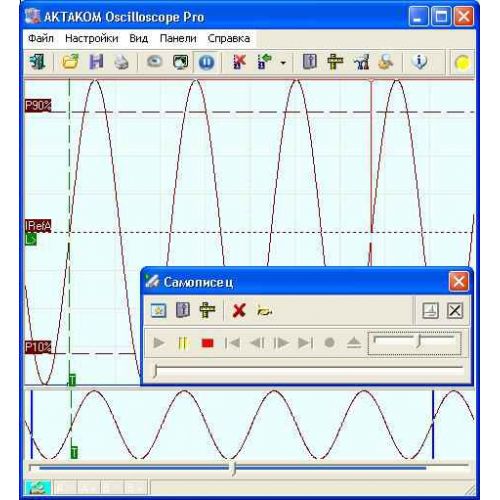Click the playback speed slider in recorder

click(415, 343)
